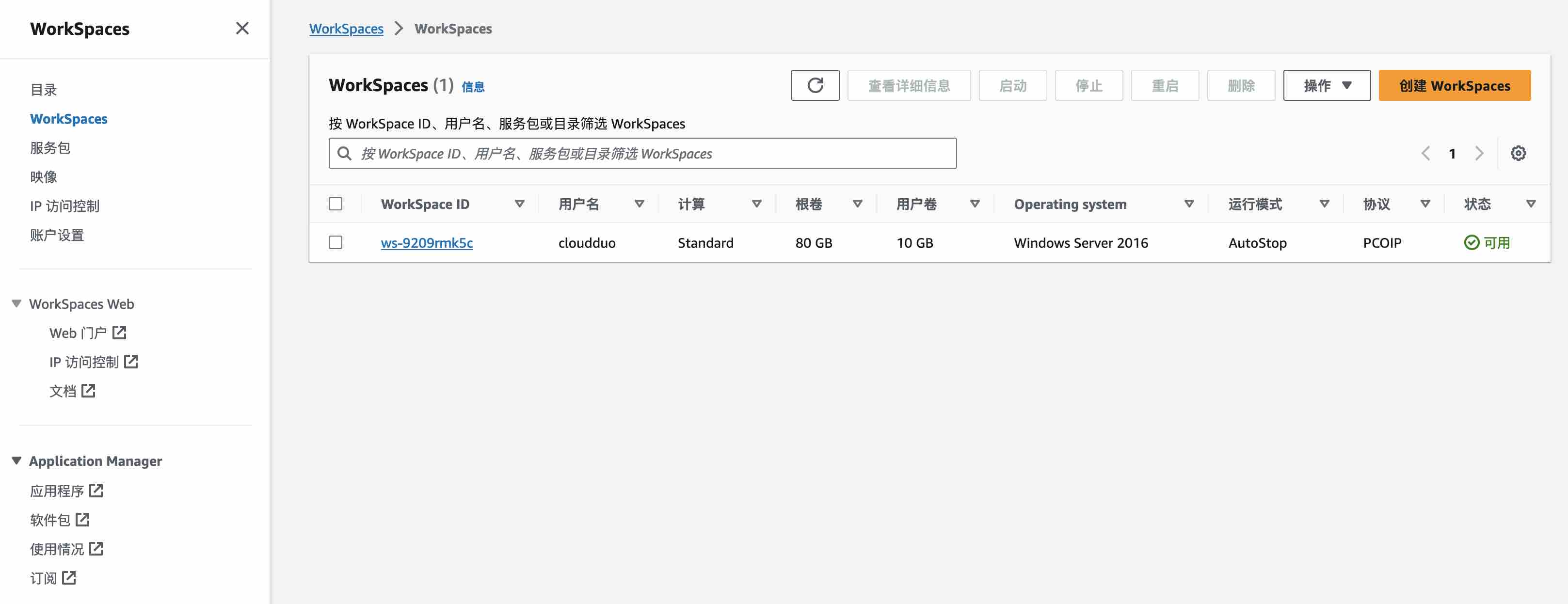Open the 信息 info link
Viewport: 1568px width, 604px height.
coord(473,87)
